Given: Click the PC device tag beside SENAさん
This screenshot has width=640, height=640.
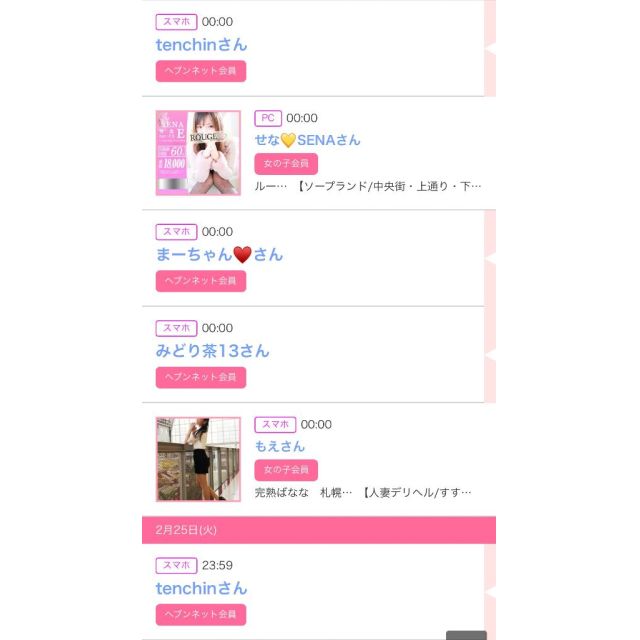Looking at the screenshot, I should (x=268, y=118).
